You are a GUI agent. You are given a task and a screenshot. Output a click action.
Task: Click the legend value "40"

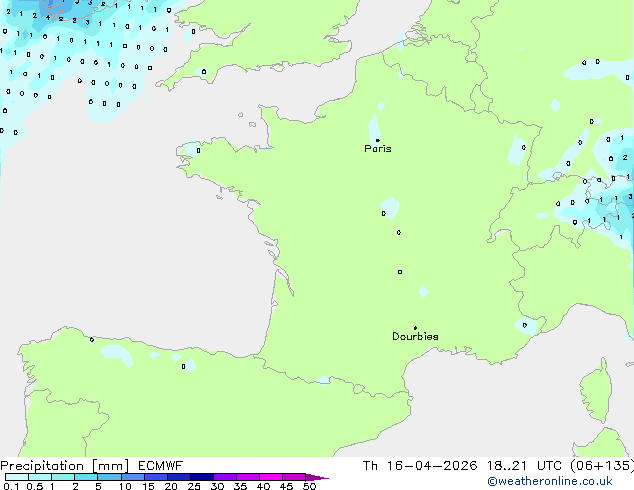point(263,486)
